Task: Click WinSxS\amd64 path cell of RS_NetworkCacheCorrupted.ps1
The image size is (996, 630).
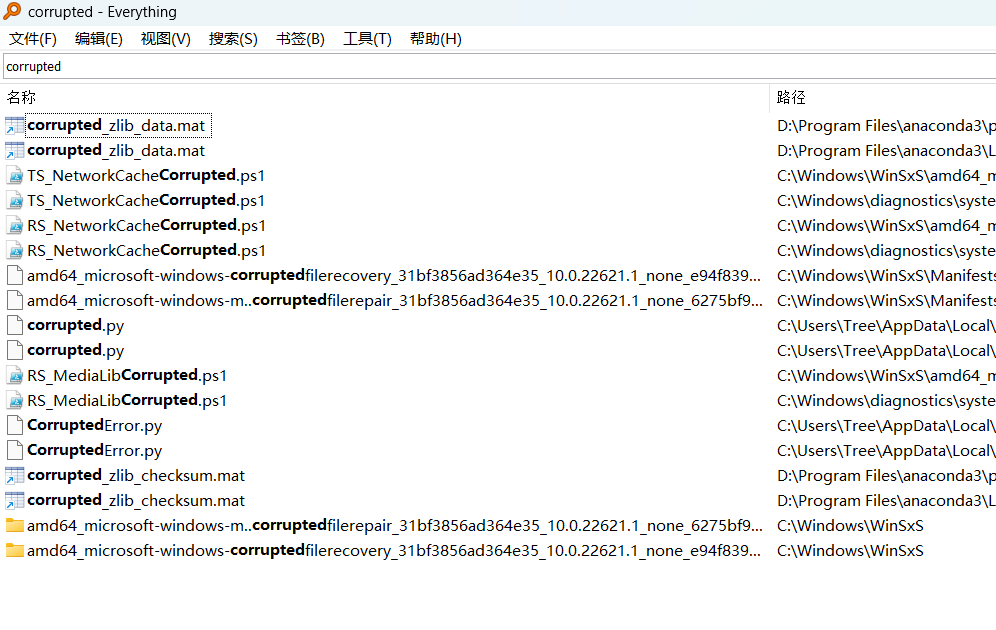Action: pos(886,225)
